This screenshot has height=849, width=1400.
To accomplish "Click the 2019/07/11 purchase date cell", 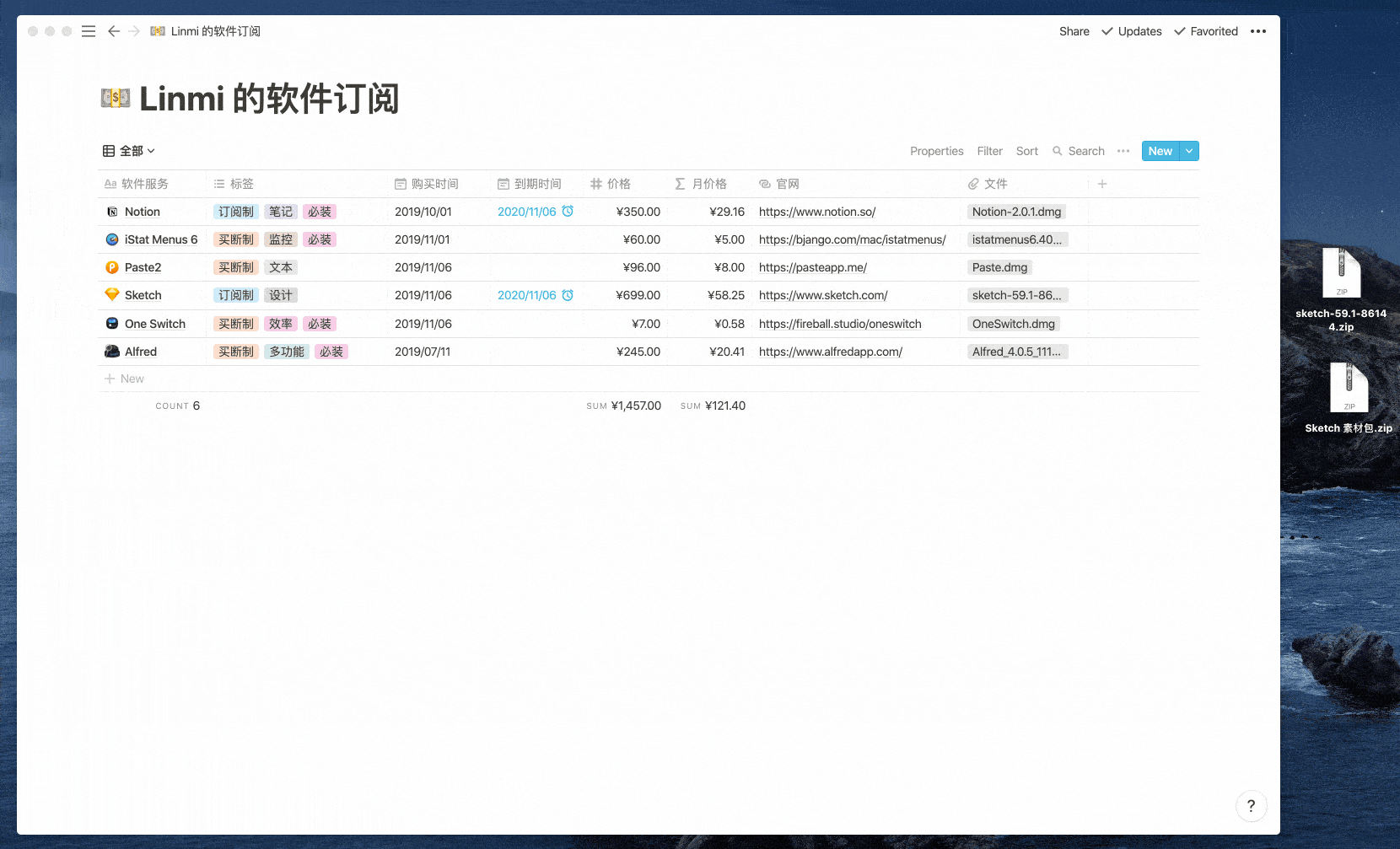I will (423, 352).
